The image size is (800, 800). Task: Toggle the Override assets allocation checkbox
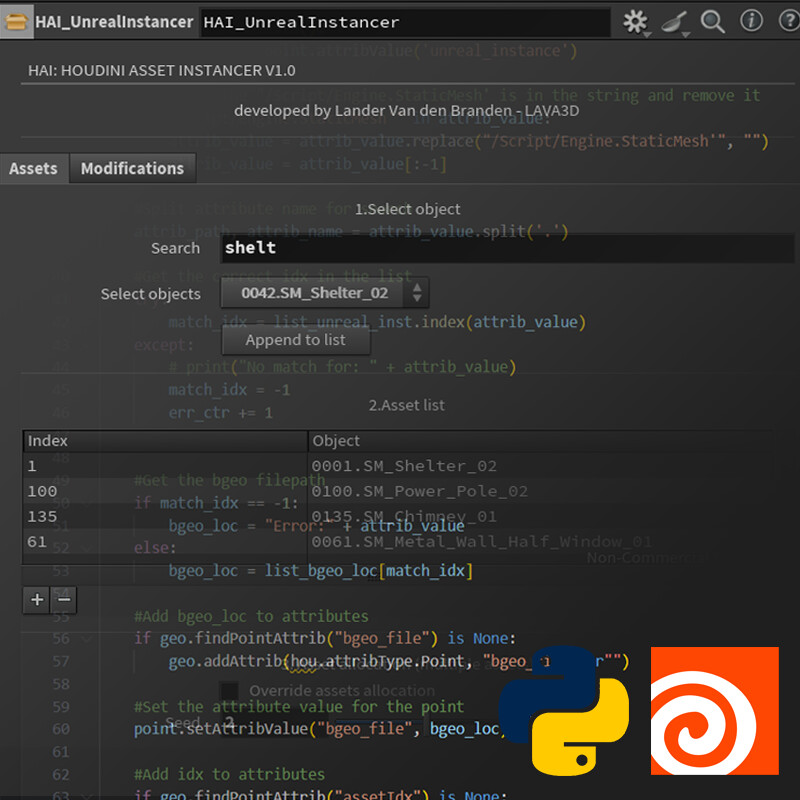(x=230, y=690)
